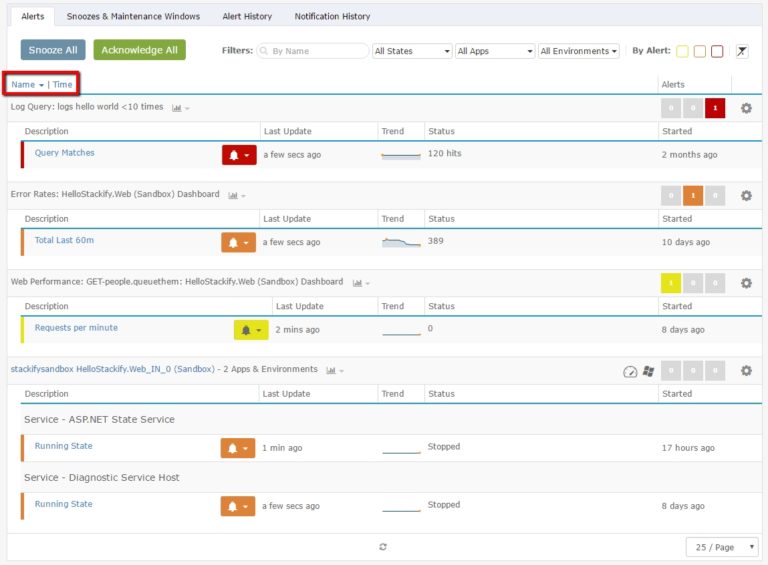Open settings gear for Error Rates alert
This screenshot has height=565, width=768.
click(746, 196)
